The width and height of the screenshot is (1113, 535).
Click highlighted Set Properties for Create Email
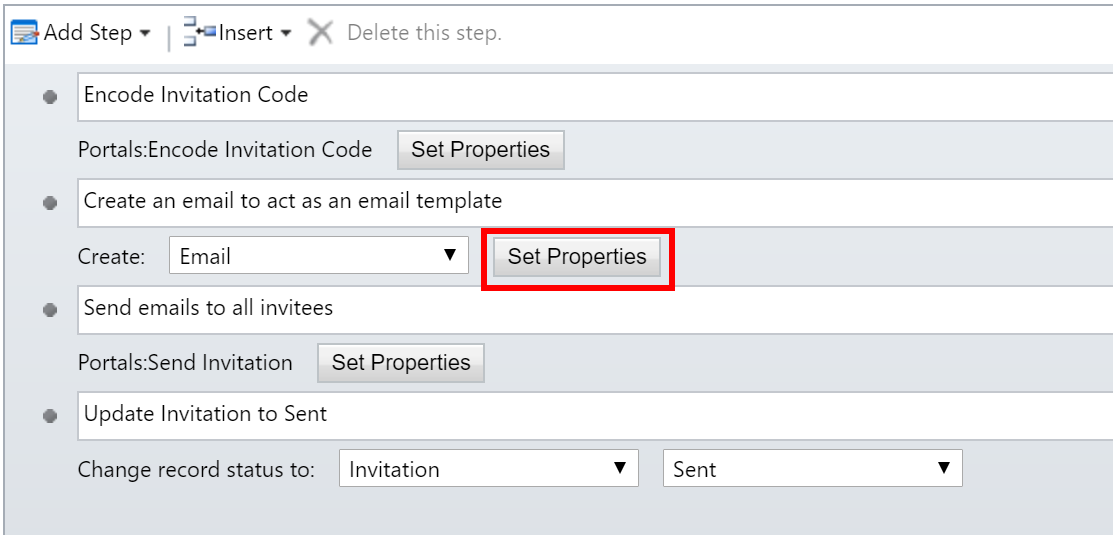577,257
